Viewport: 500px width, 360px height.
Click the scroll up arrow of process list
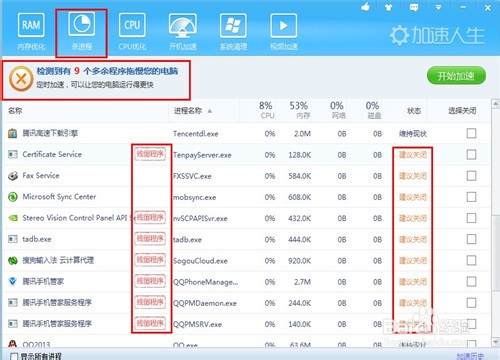pos(495,104)
